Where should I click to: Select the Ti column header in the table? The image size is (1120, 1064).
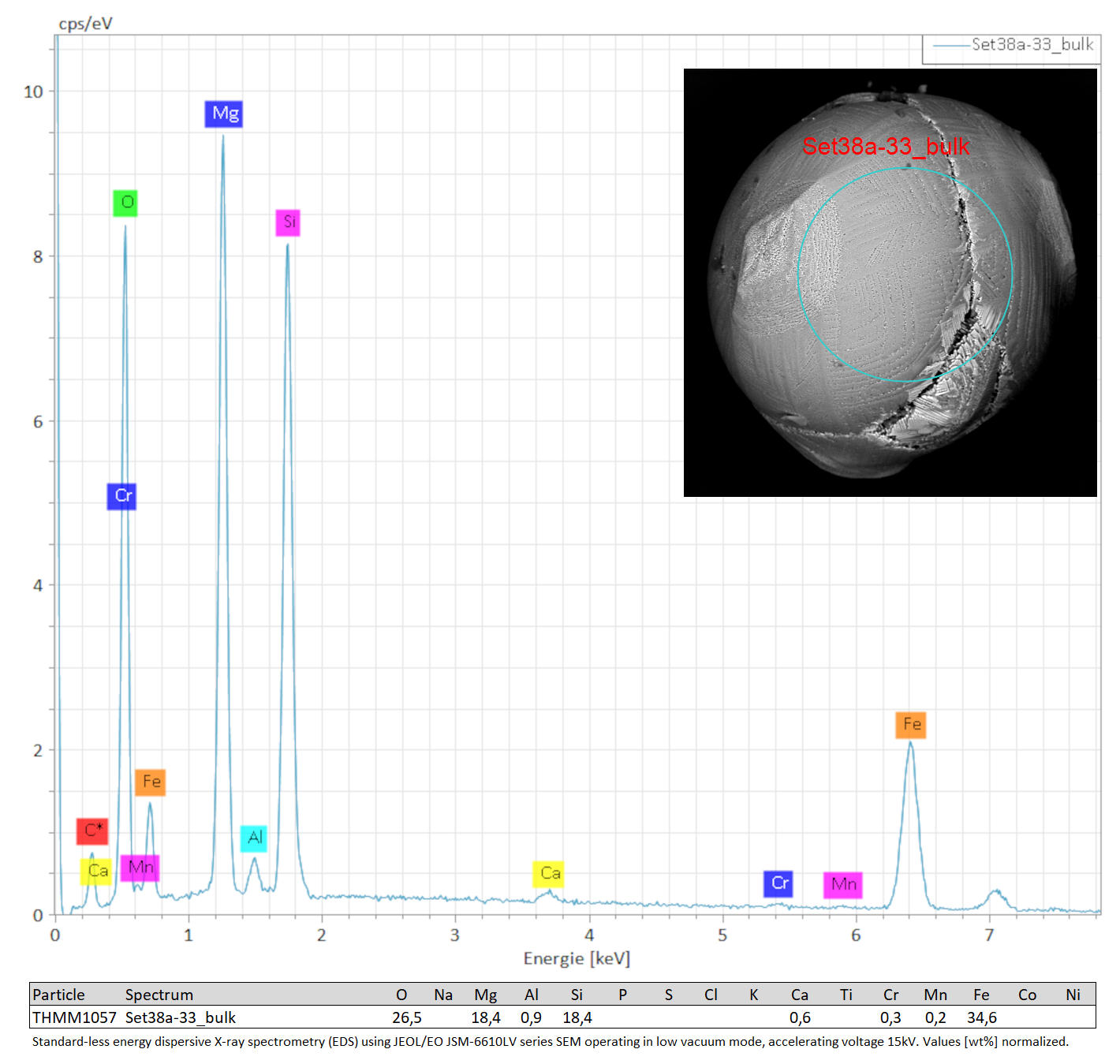click(x=846, y=995)
